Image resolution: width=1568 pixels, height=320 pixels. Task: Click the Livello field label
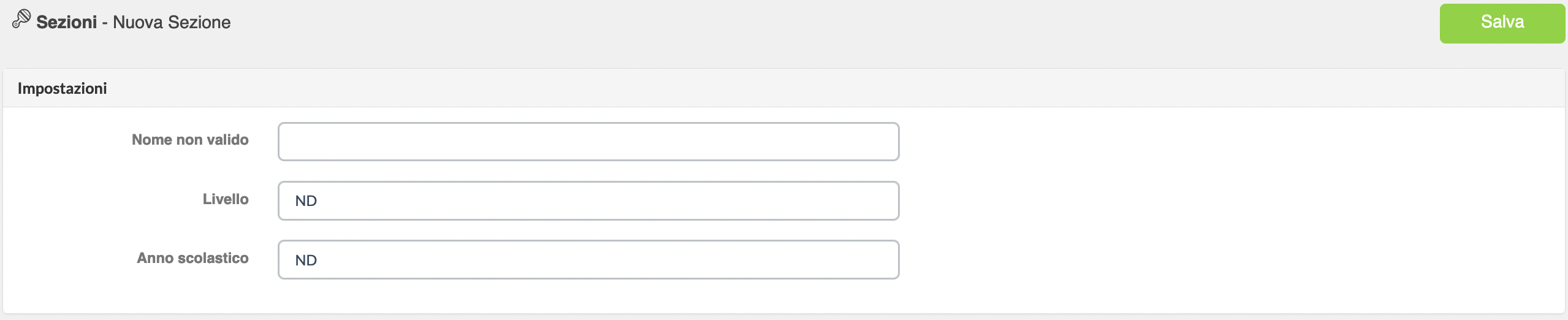(x=226, y=199)
